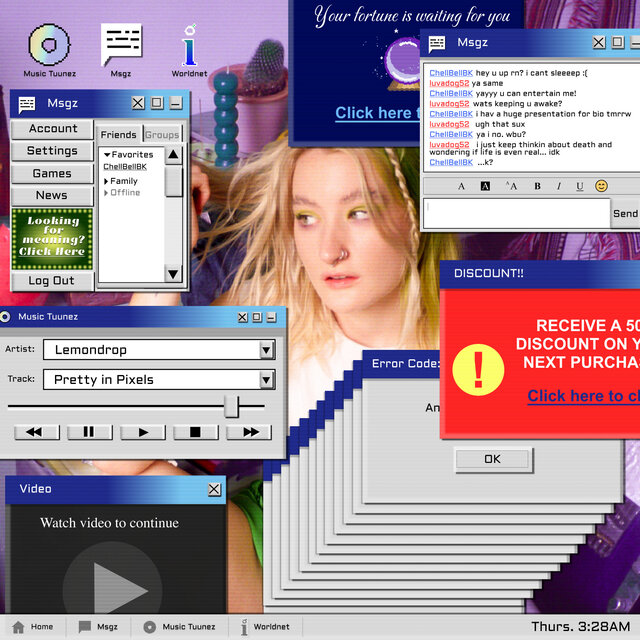Screen dimensions: 640x640
Task: Collapse the Favorites group
Action: [107, 155]
